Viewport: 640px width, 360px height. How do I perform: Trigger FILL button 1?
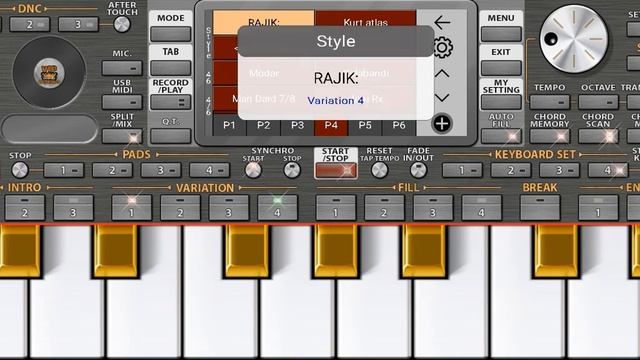(x=336, y=208)
